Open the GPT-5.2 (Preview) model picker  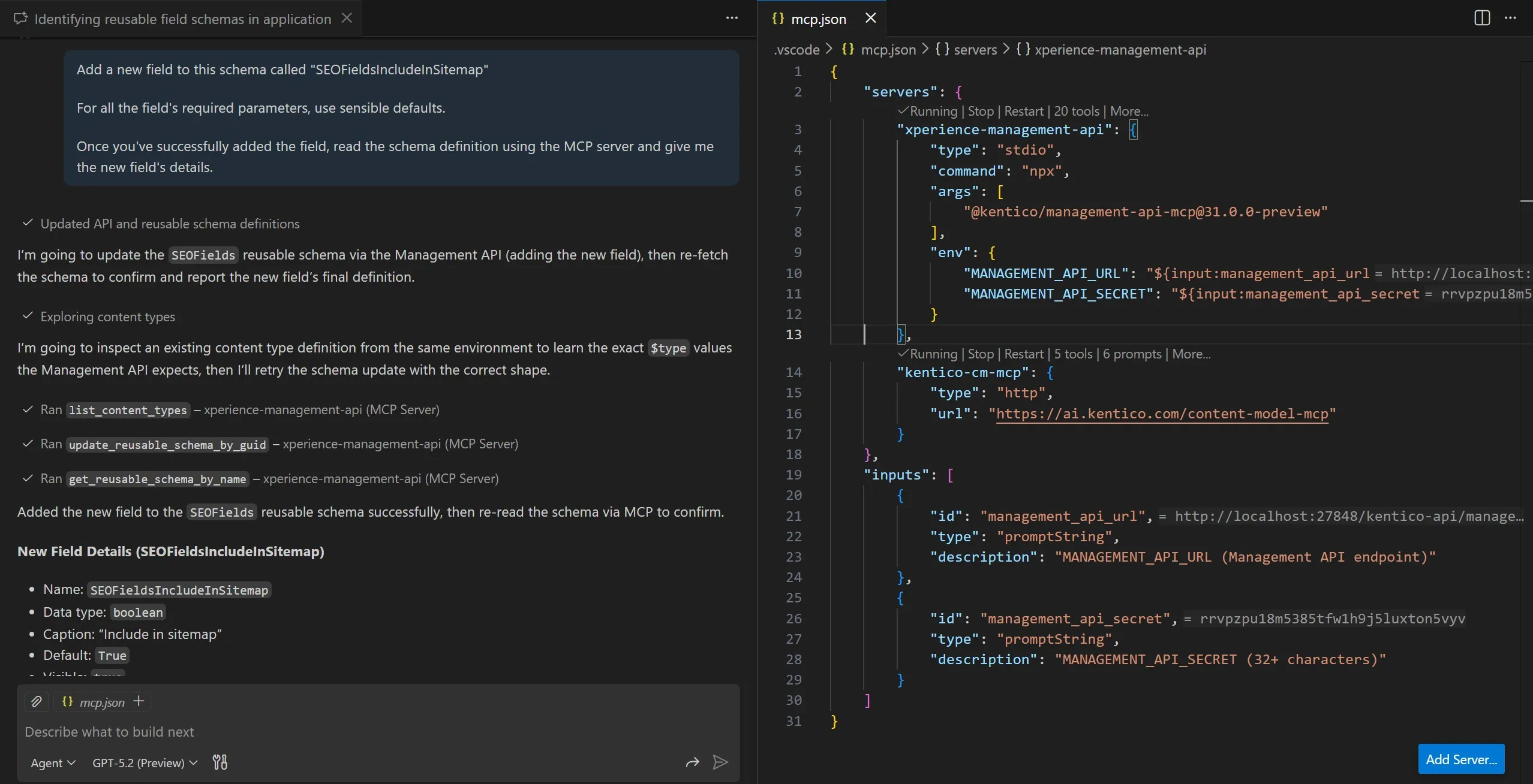pos(145,763)
